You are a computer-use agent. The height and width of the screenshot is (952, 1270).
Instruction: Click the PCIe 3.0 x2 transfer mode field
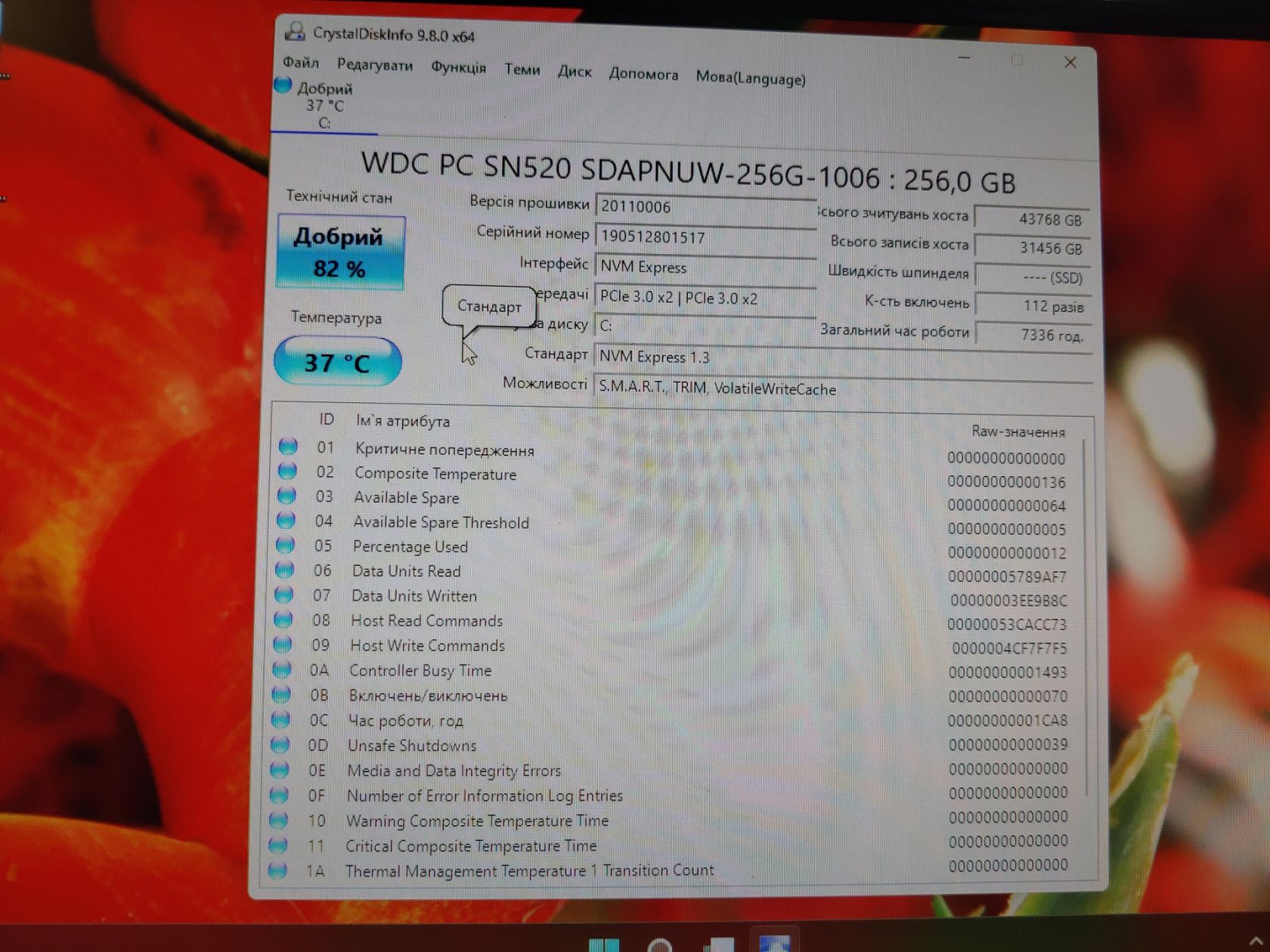(x=705, y=298)
